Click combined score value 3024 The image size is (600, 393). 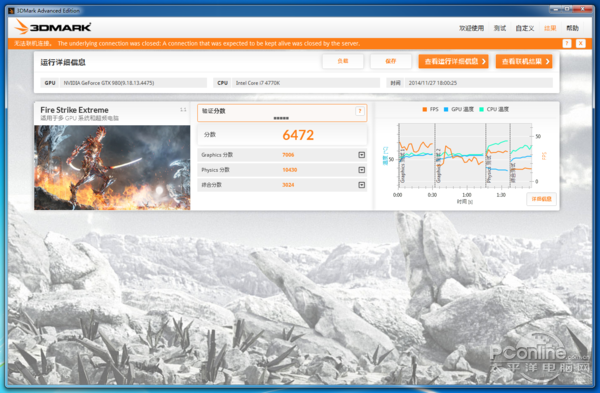(288, 185)
